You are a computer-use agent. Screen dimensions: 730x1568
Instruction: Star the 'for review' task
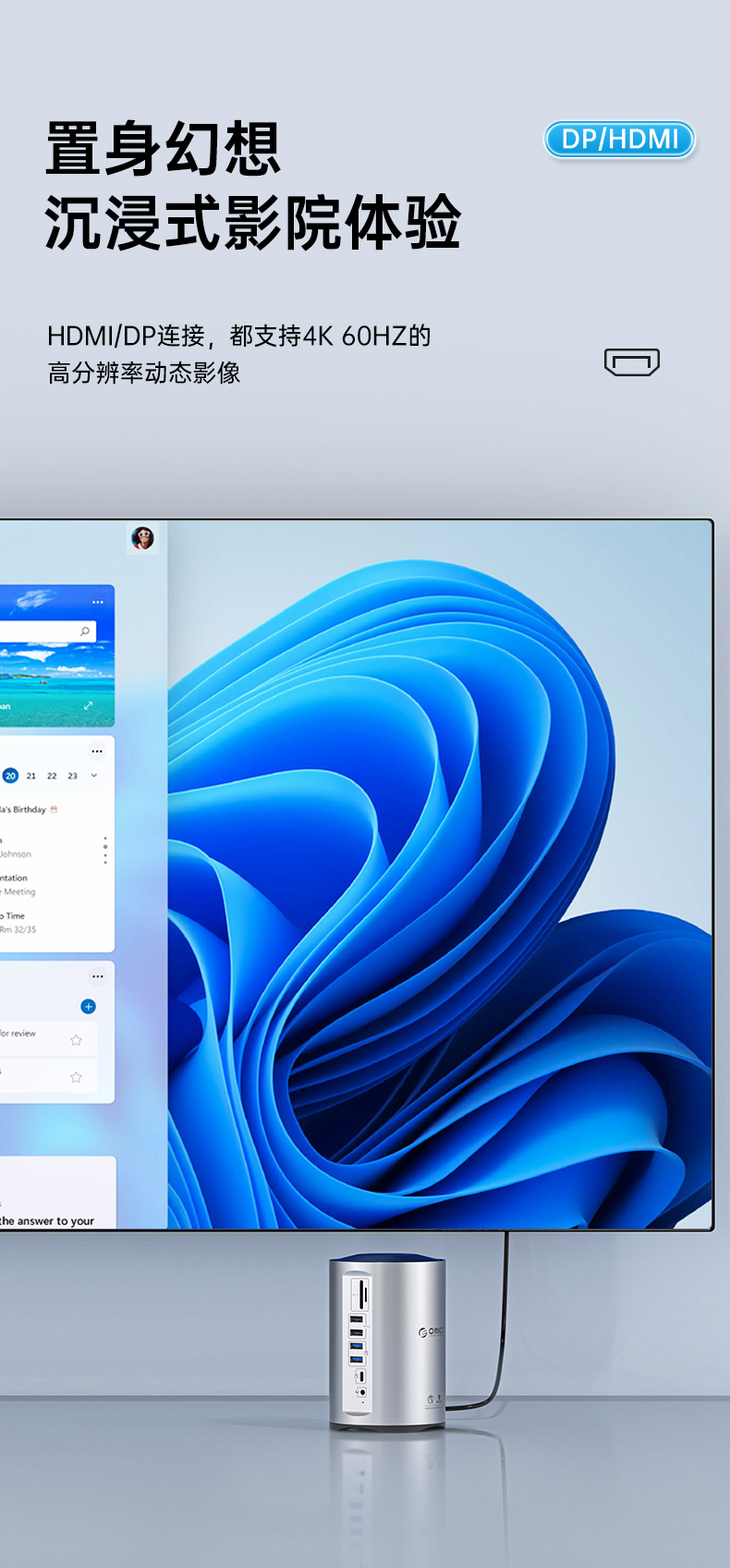[77, 1040]
